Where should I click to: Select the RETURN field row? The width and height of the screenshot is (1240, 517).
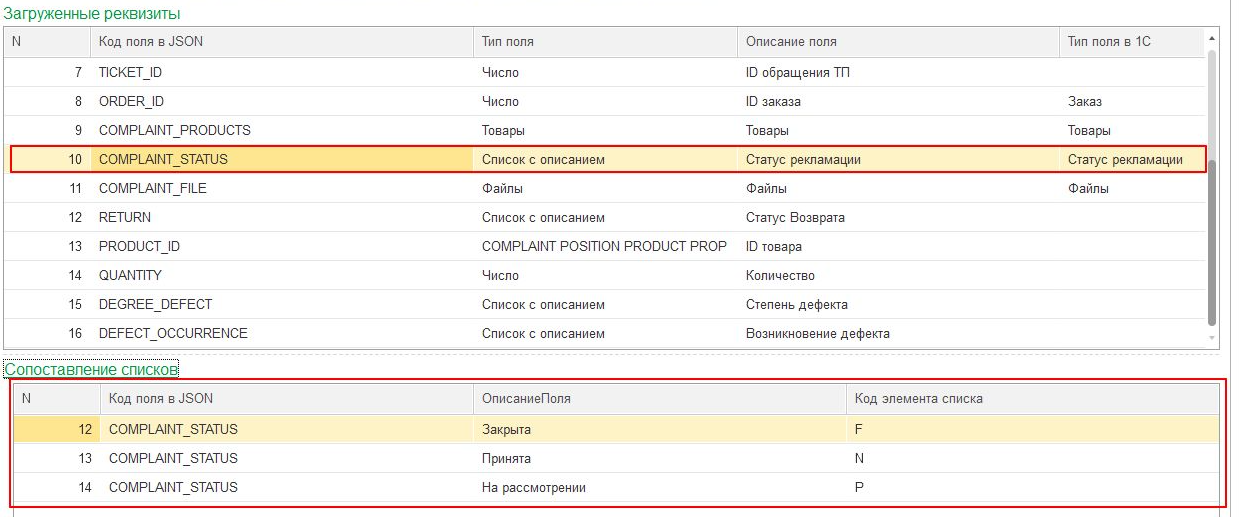coord(125,217)
